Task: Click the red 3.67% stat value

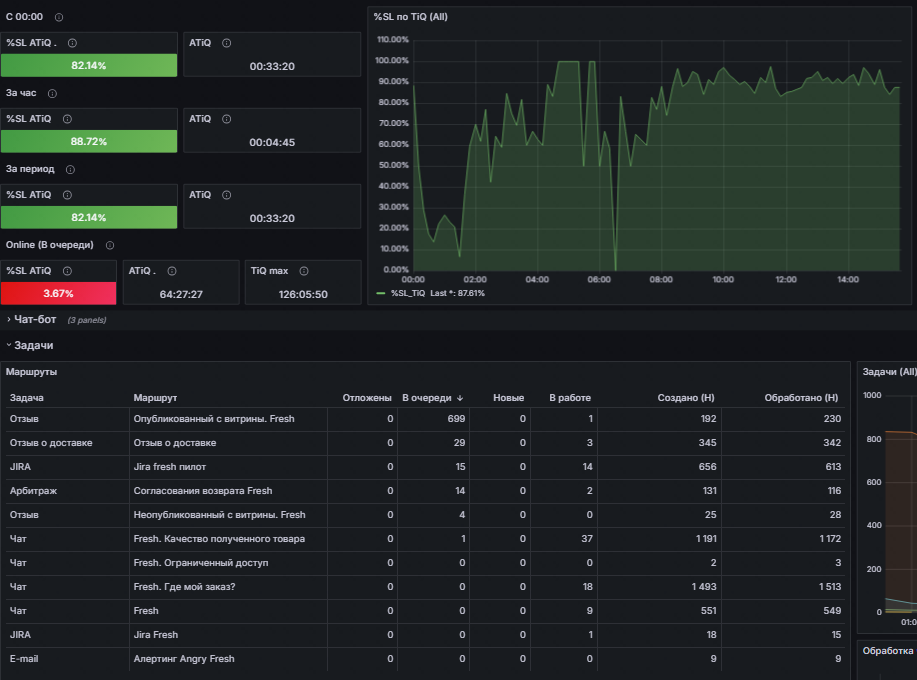Action: click(x=58, y=294)
